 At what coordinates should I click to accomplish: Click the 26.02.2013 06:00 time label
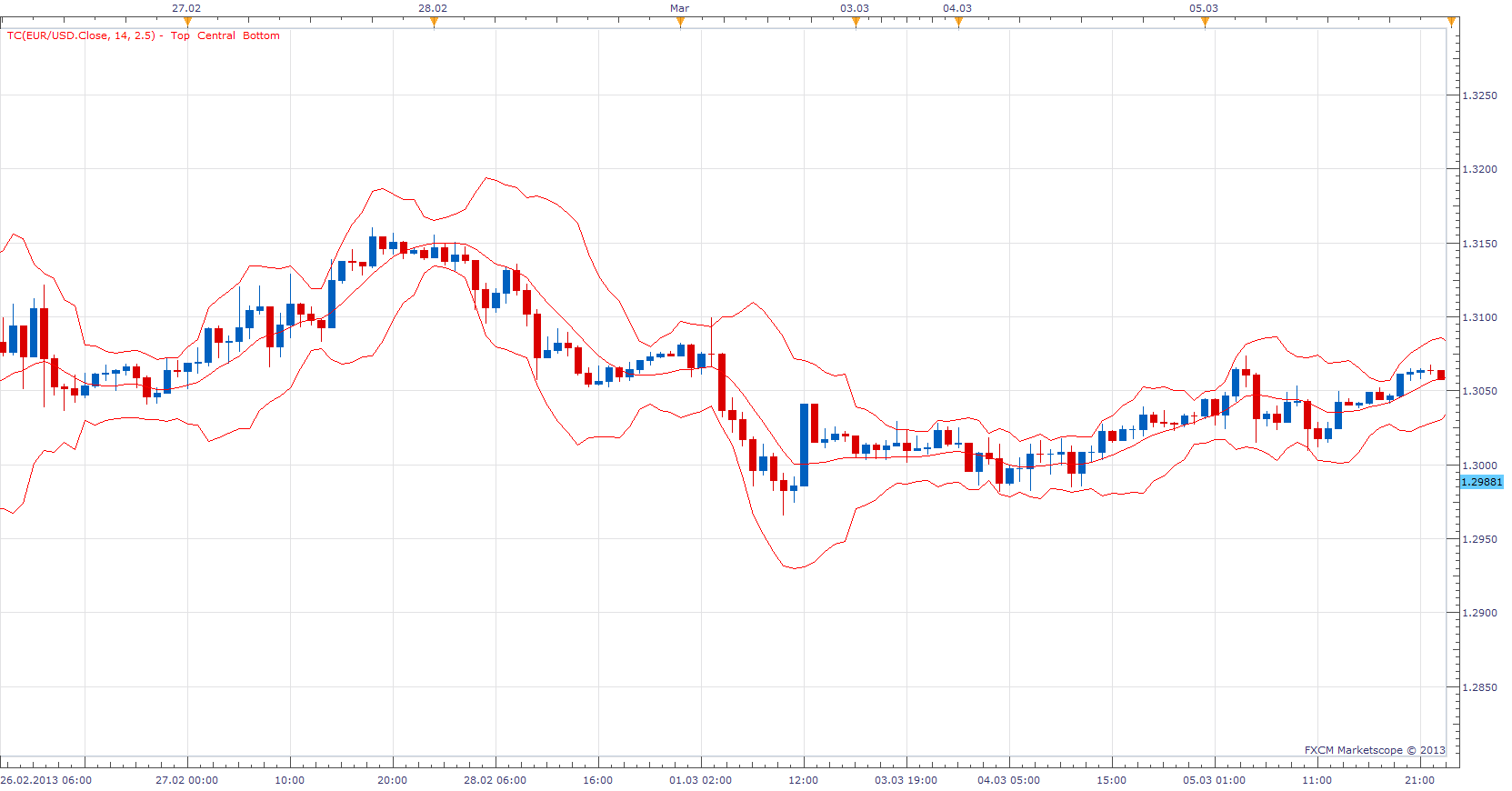(x=46, y=780)
